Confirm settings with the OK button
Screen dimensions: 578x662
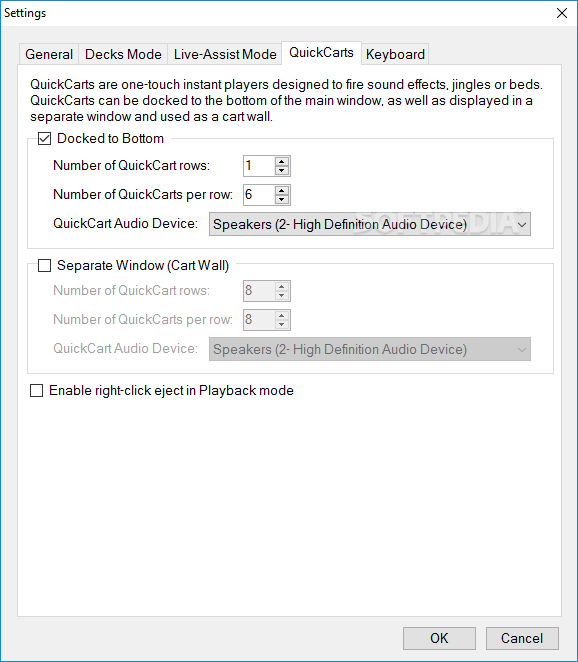[439, 638]
